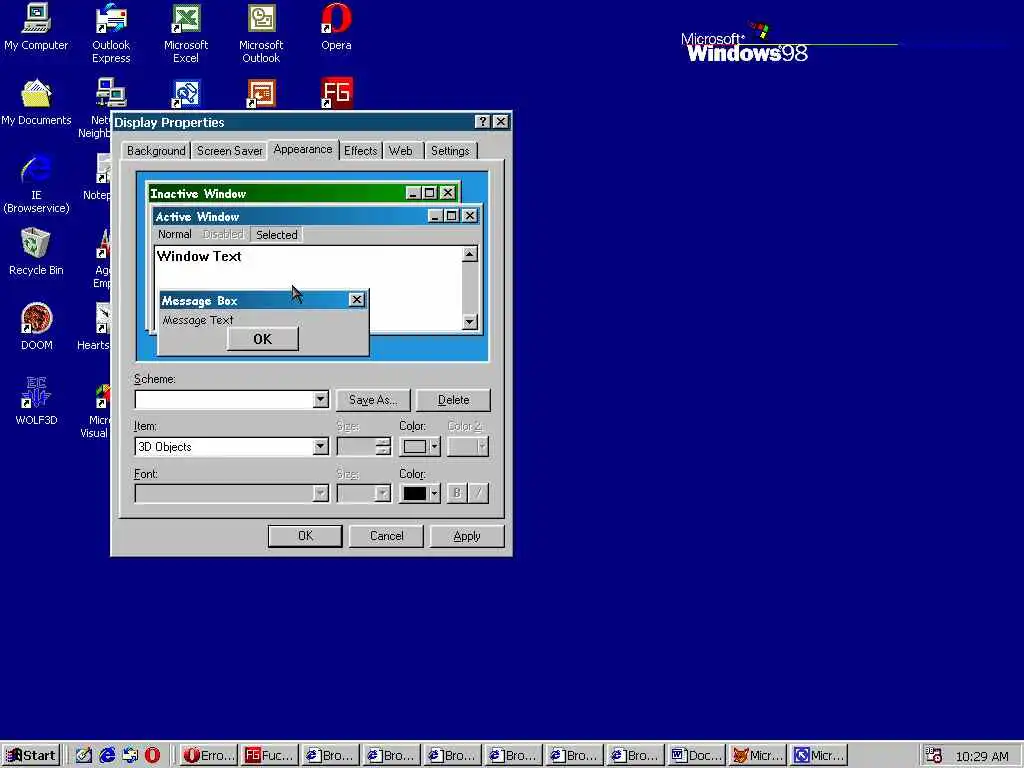The width and height of the screenshot is (1024, 768).
Task: Toggle the Italic font style button
Action: [478, 493]
